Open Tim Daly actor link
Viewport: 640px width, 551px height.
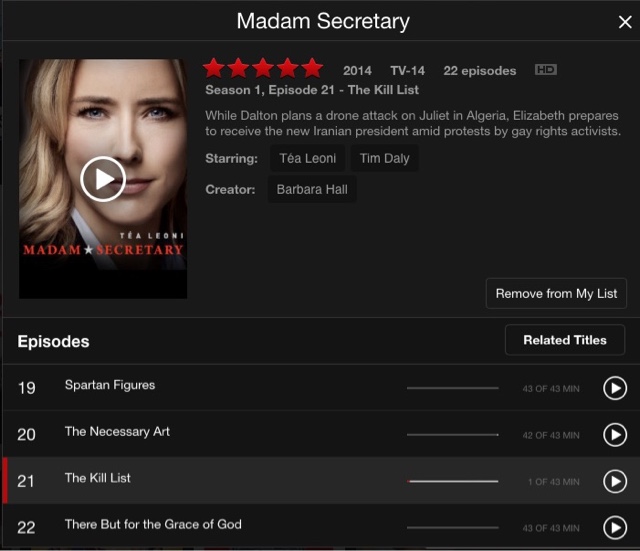click(384, 158)
